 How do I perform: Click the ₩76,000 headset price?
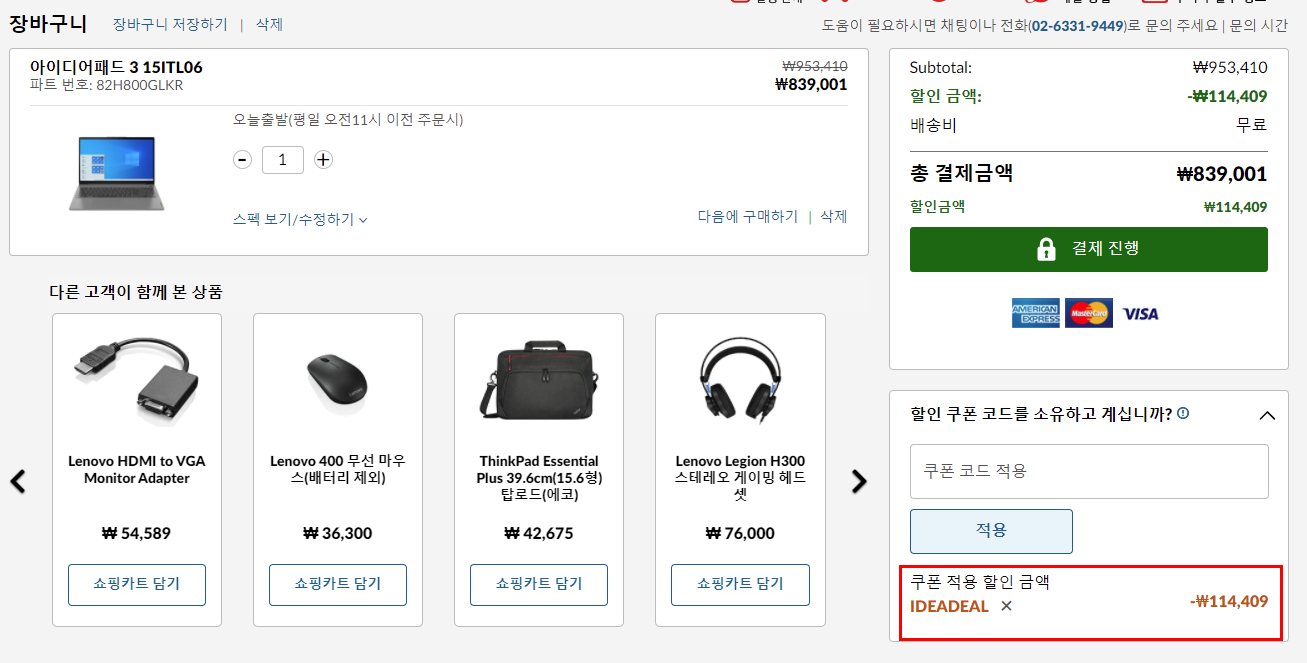pos(740,533)
